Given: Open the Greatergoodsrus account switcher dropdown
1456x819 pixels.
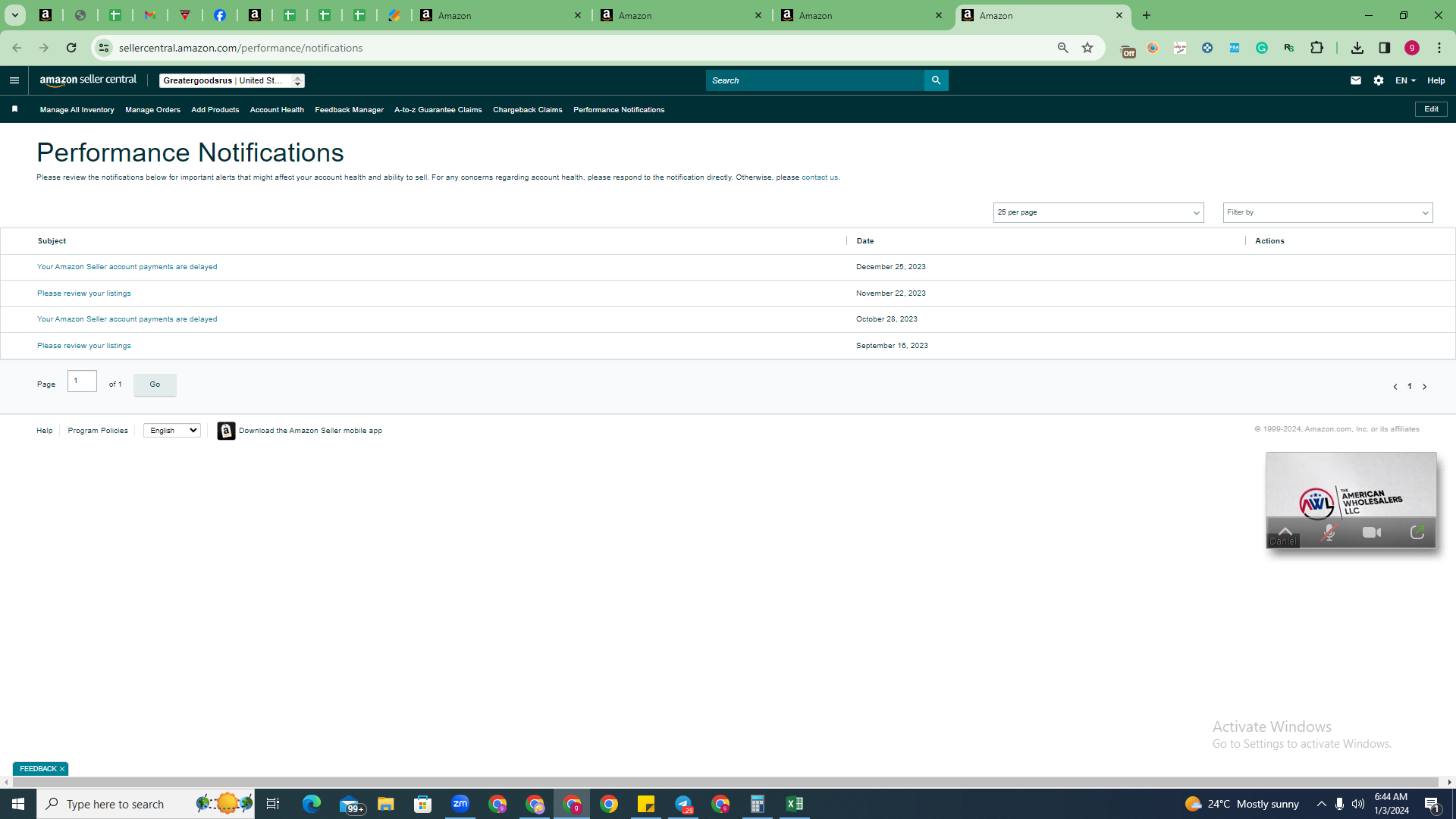Looking at the screenshot, I should 232,80.
